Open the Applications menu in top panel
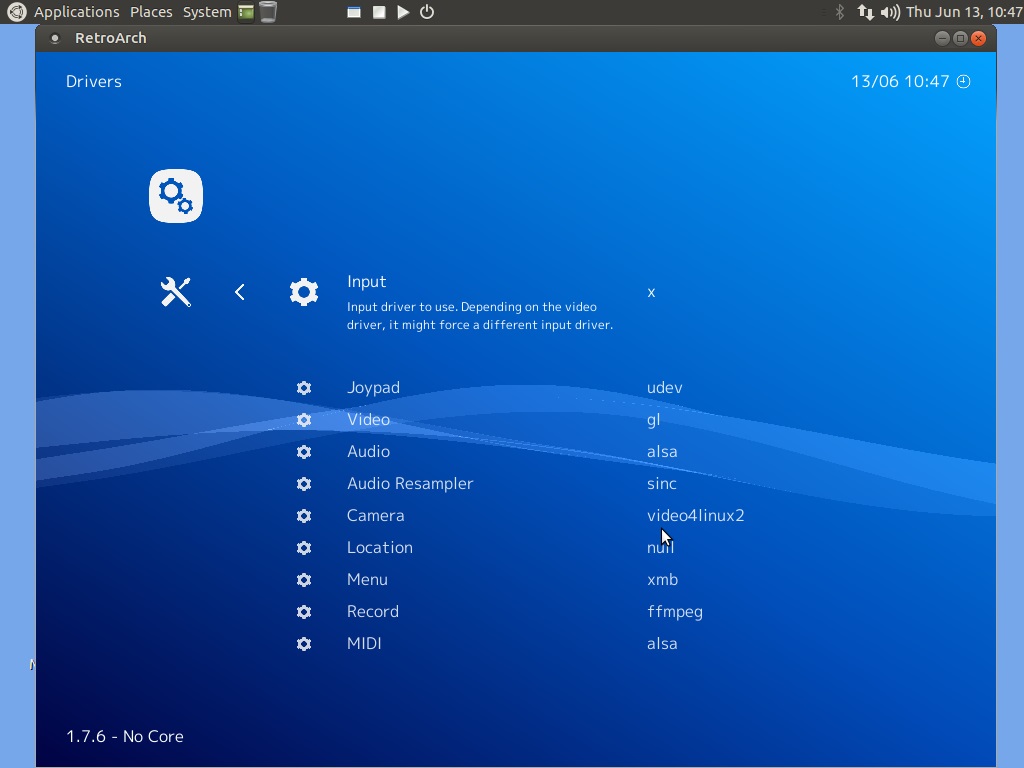 click(76, 12)
